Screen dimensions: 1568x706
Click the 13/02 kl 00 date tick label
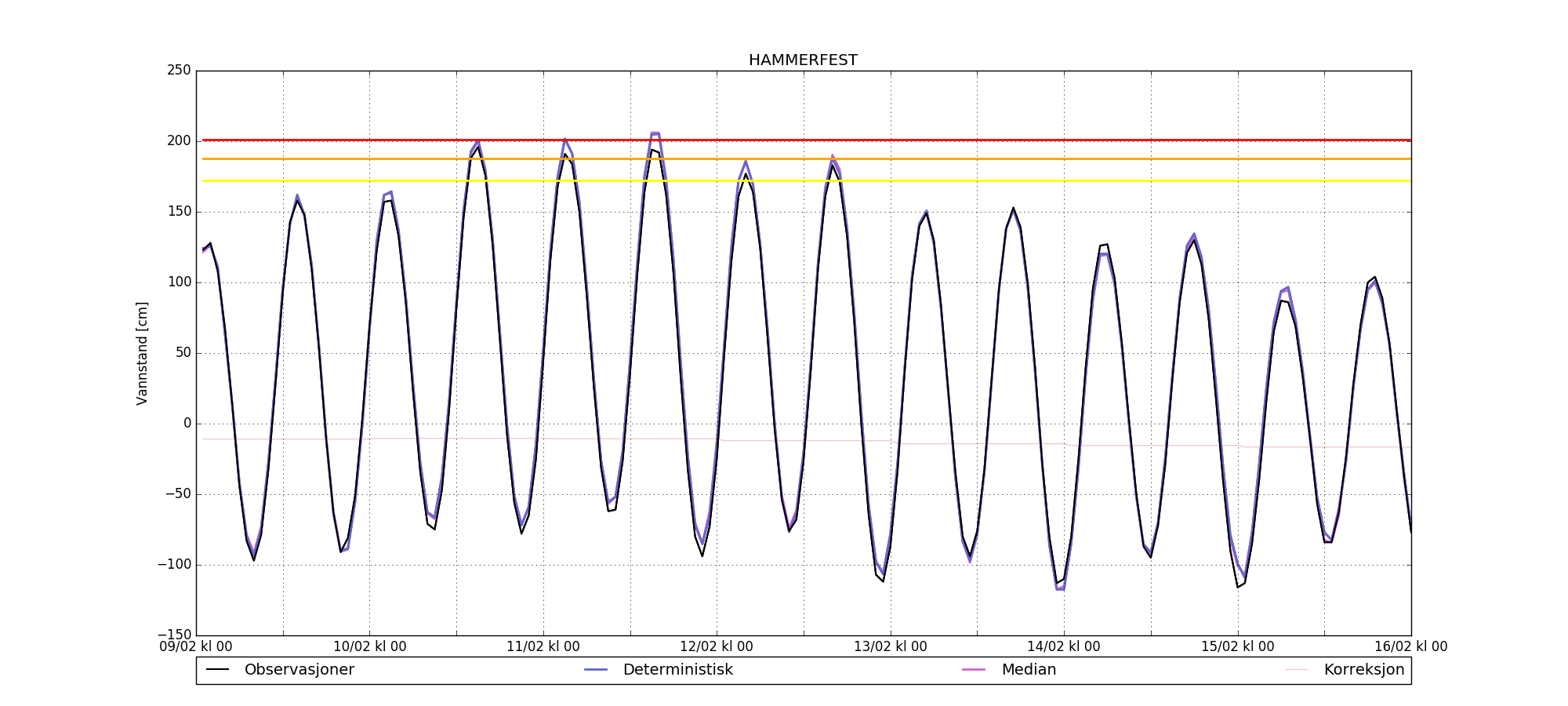pyautogui.click(x=891, y=647)
